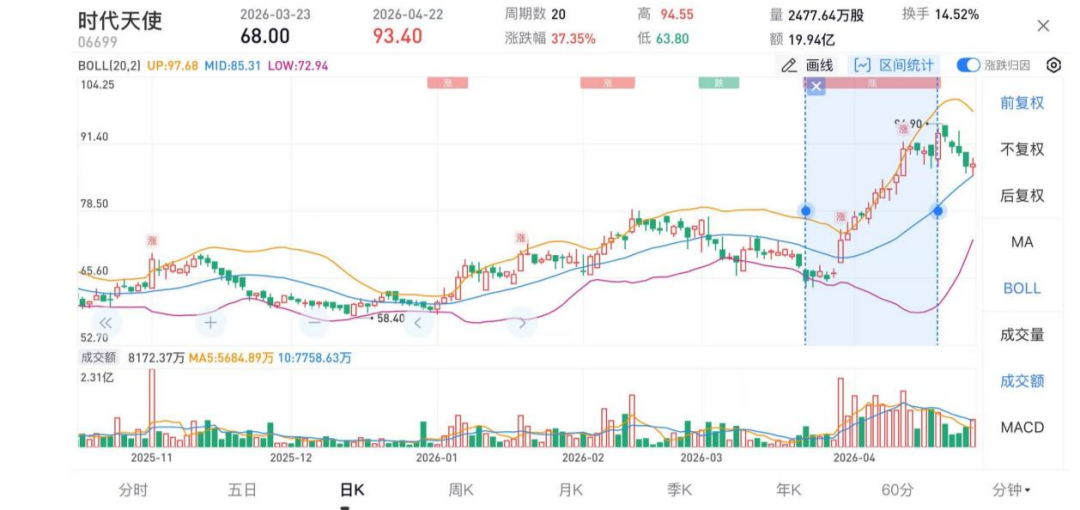The height and width of the screenshot is (510, 1080).
Task: Click the 2026-04 date axis label
Action: (853, 457)
